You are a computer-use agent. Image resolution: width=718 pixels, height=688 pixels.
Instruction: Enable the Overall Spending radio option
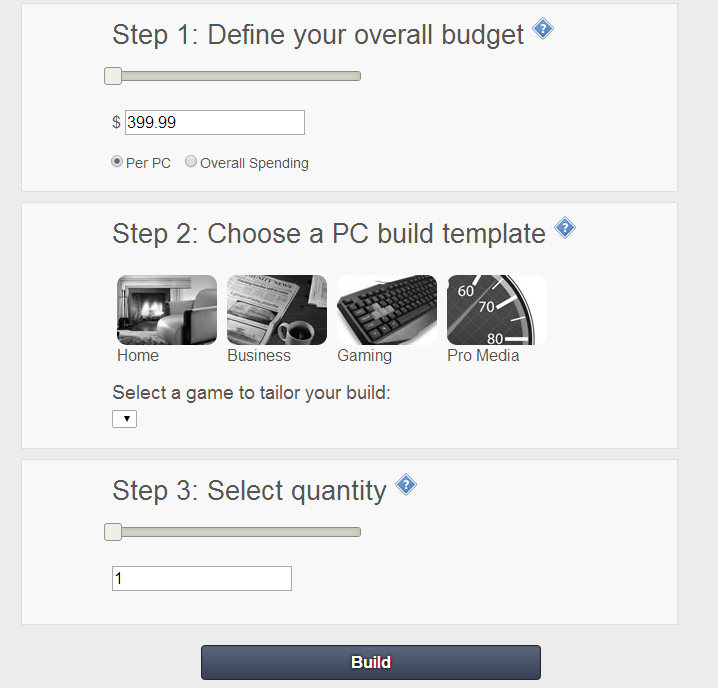(191, 162)
